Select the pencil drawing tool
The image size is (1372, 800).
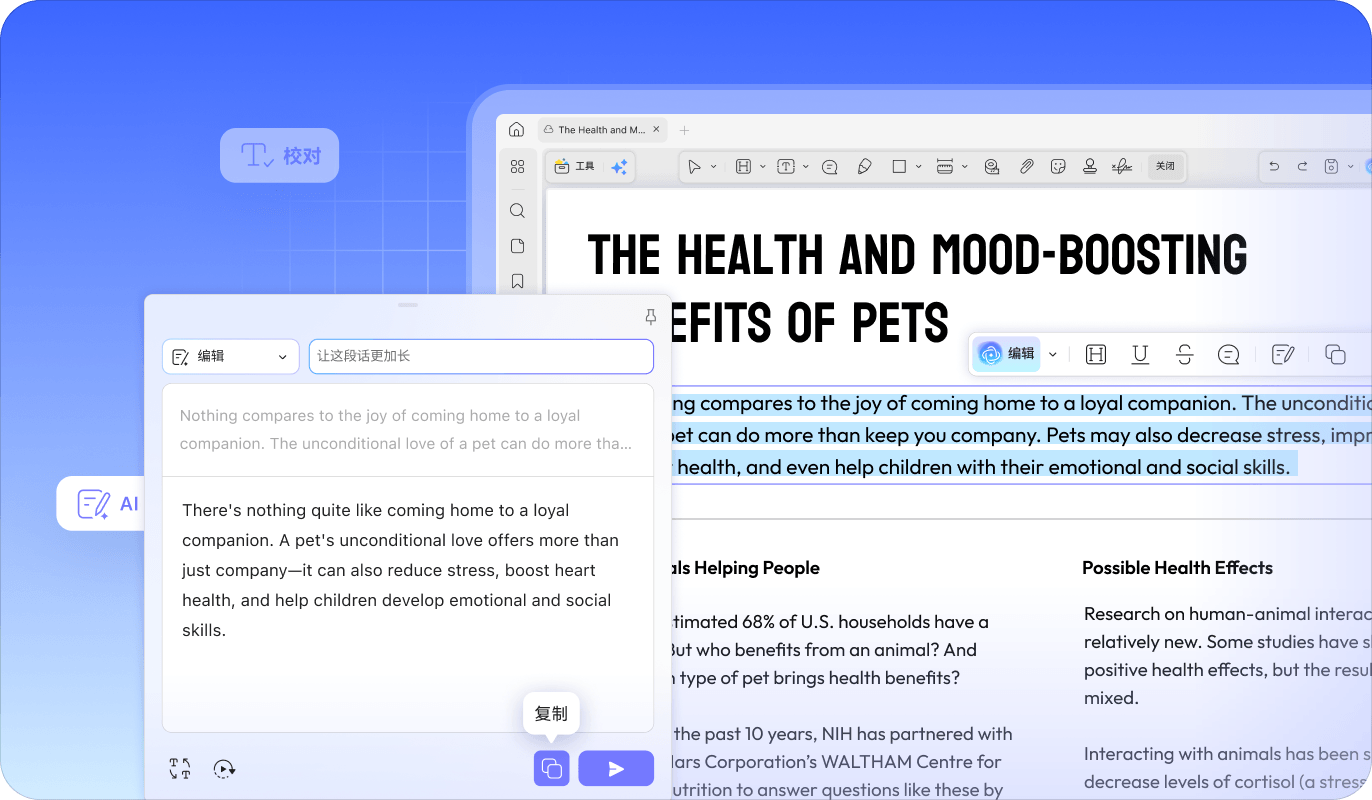865,167
